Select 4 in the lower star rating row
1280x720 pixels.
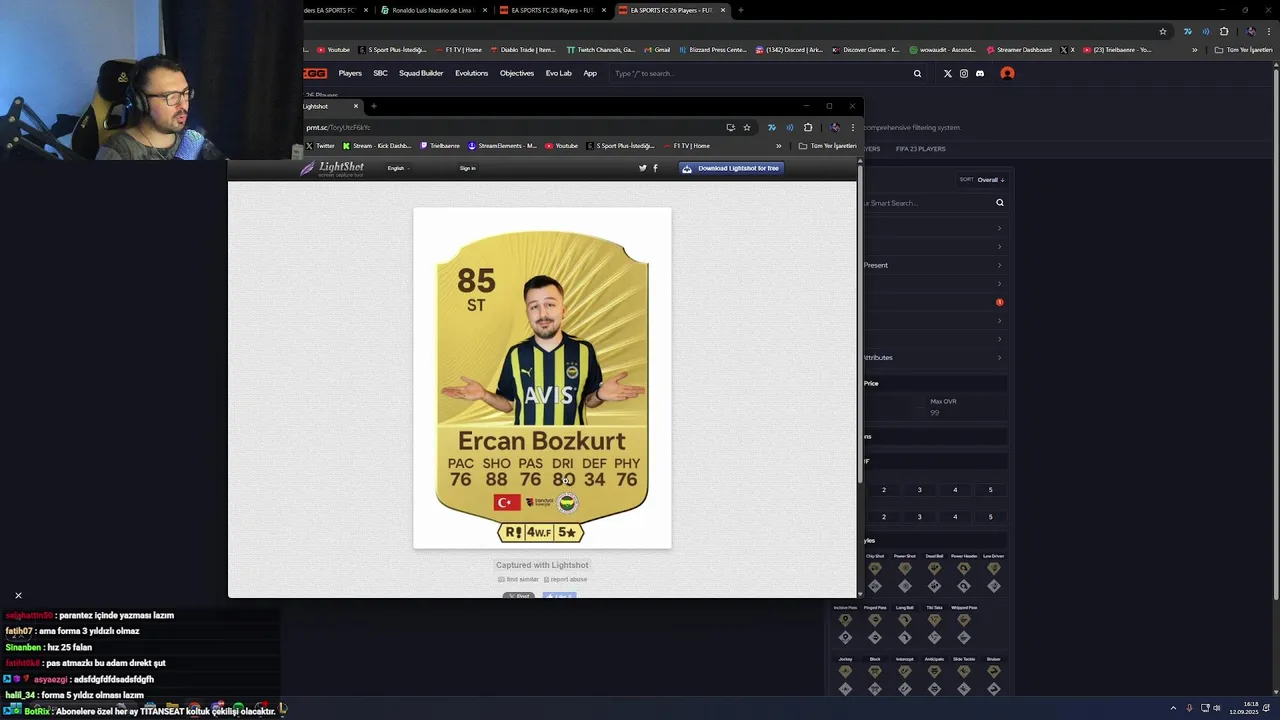[x=954, y=517]
